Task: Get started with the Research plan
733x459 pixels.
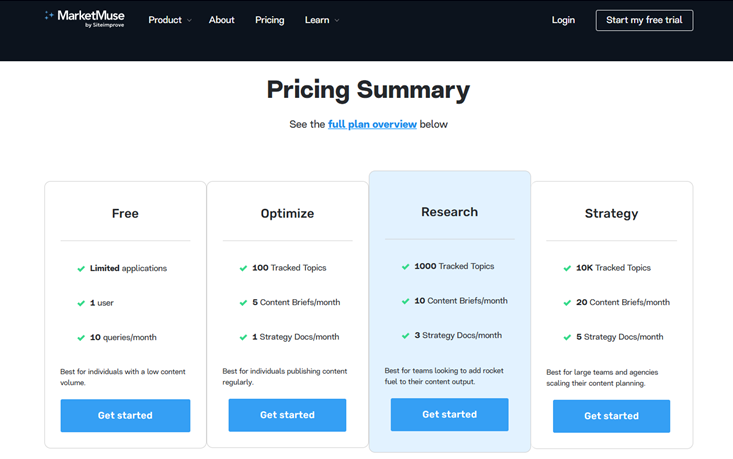Action: click(449, 414)
